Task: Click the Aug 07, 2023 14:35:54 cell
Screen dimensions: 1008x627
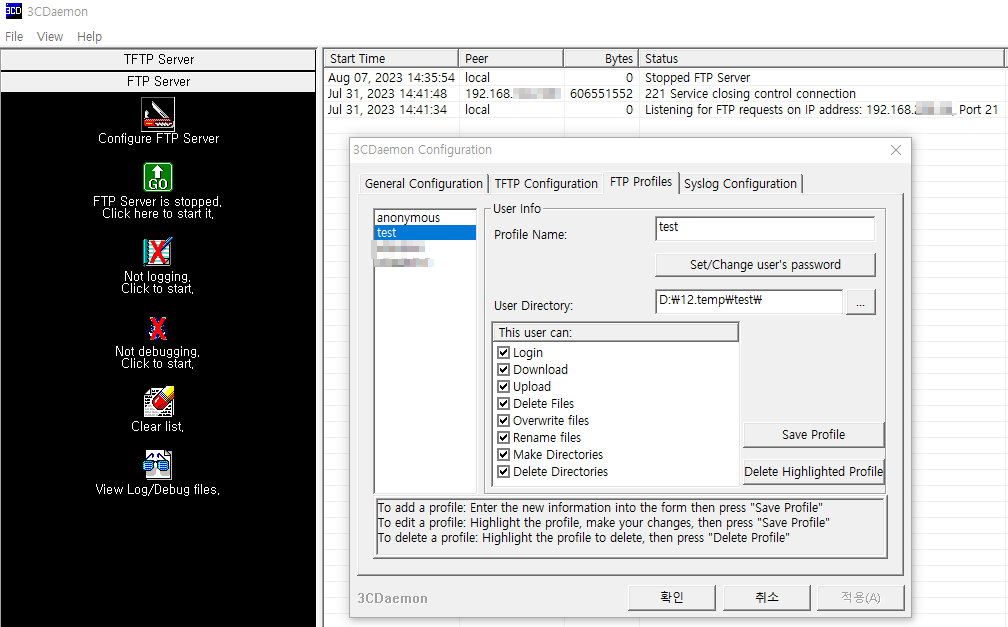Action: pos(391,78)
